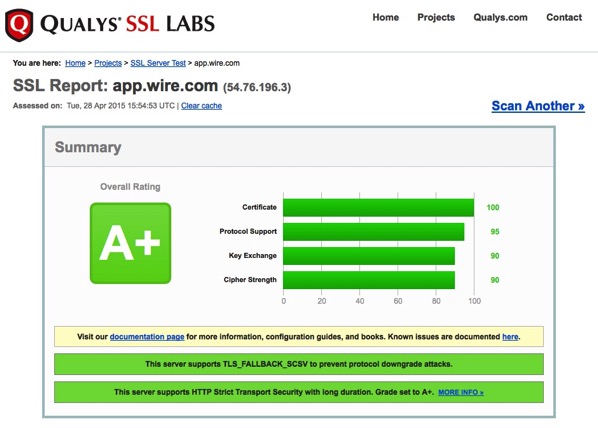Follow the Projects breadcrumb link

tap(108, 63)
